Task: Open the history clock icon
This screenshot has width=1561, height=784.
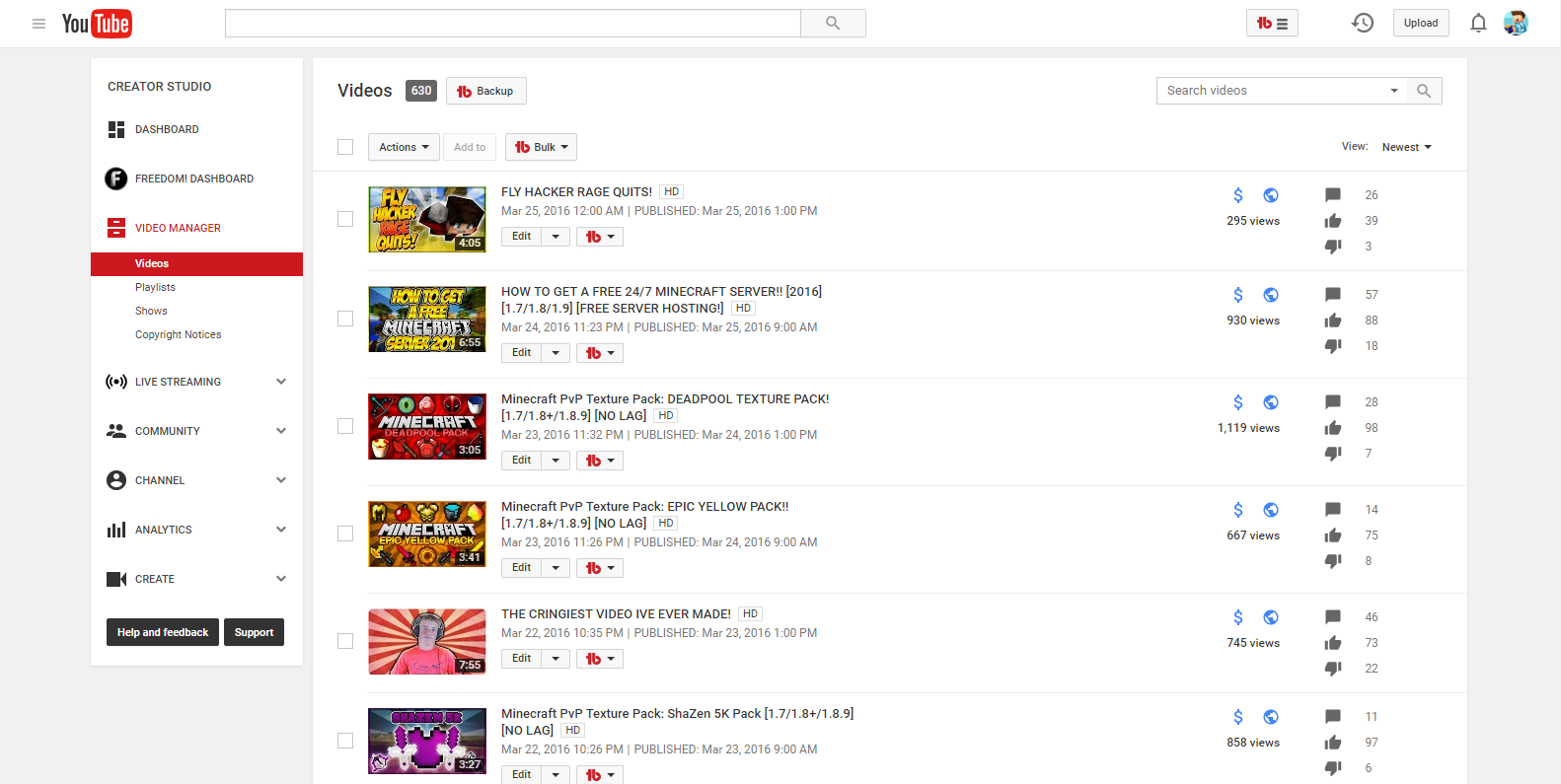Action: (1363, 23)
